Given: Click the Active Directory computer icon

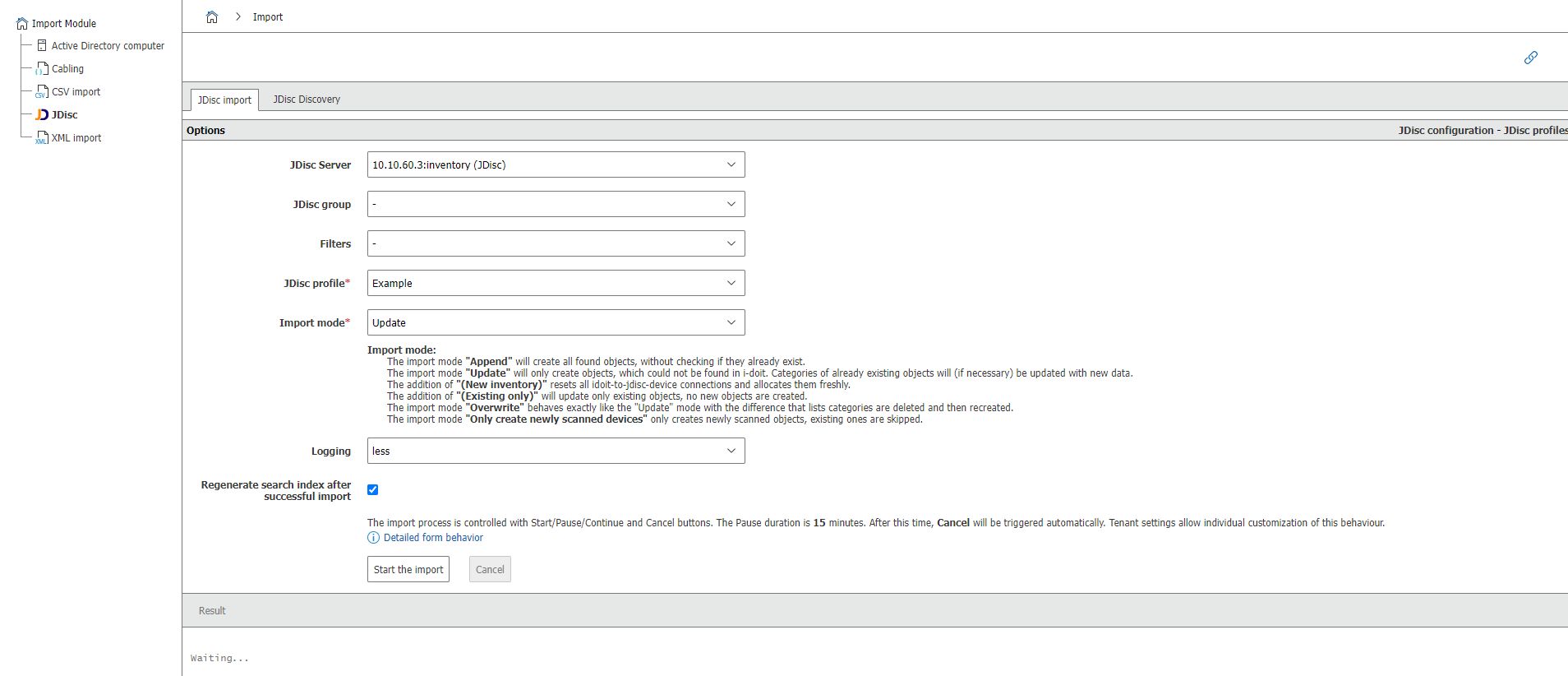Looking at the screenshot, I should point(42,45).
